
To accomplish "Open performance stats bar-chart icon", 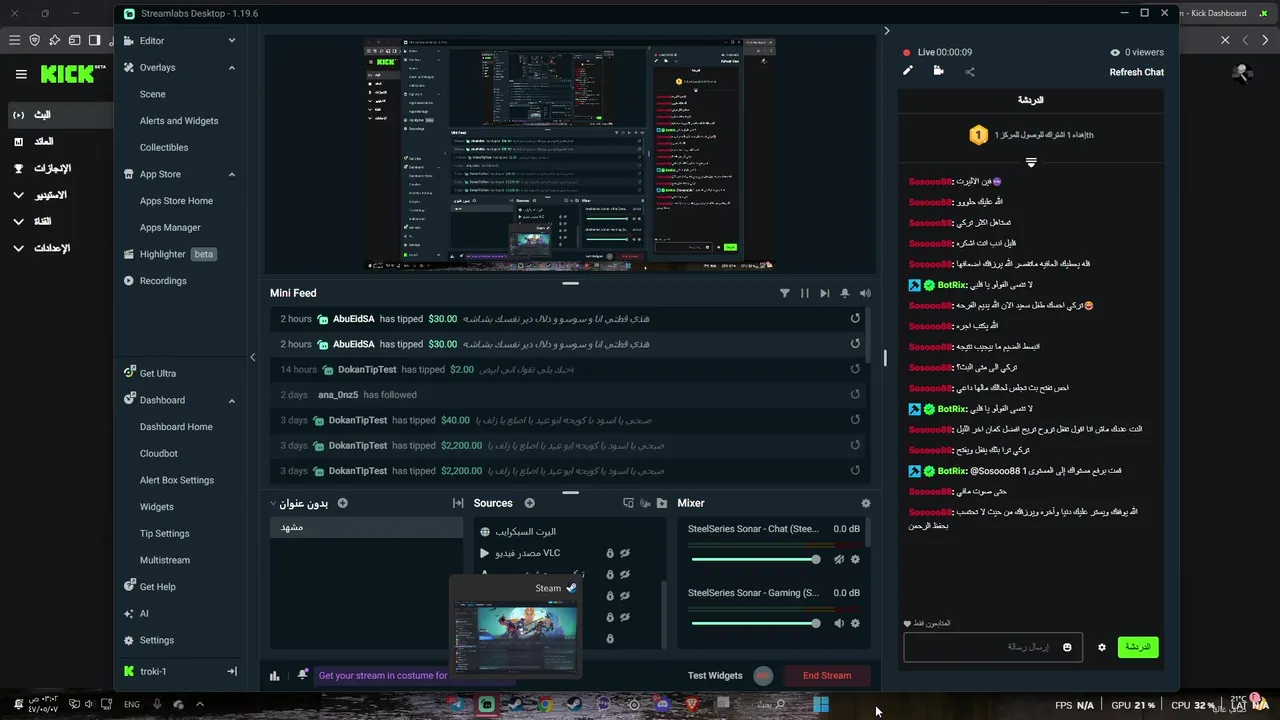I will click(x=275, y=676).
